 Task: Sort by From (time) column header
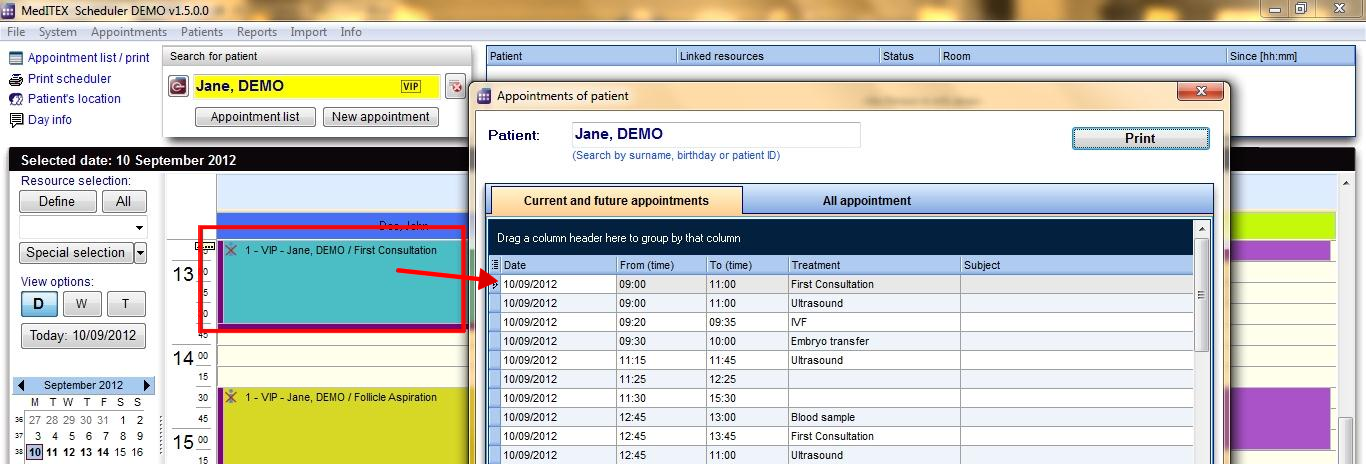click(x=661, y=265)
